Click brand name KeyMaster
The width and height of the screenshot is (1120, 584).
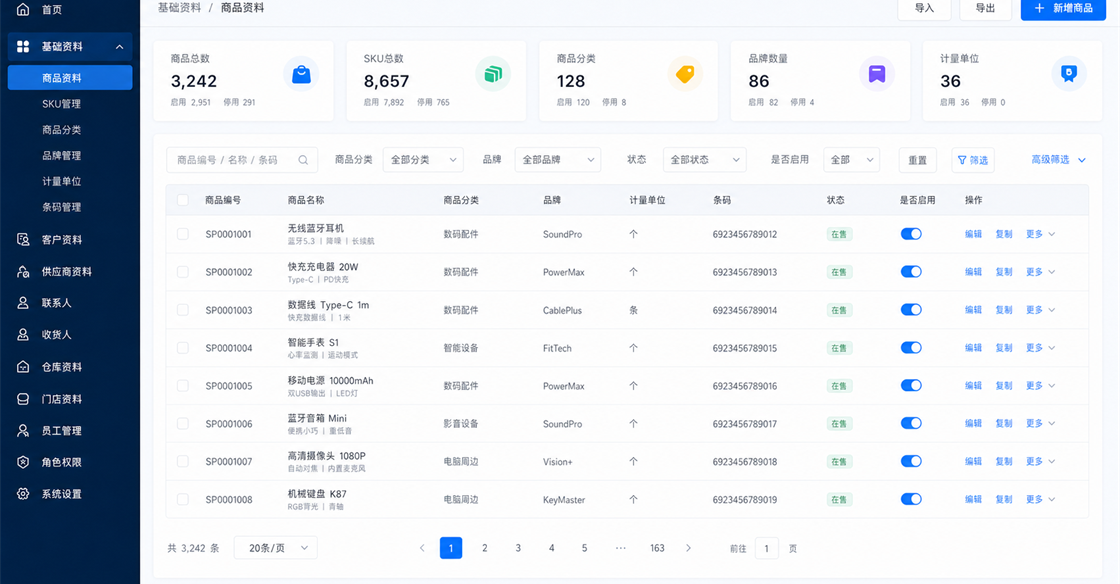(x=564, y=500)
